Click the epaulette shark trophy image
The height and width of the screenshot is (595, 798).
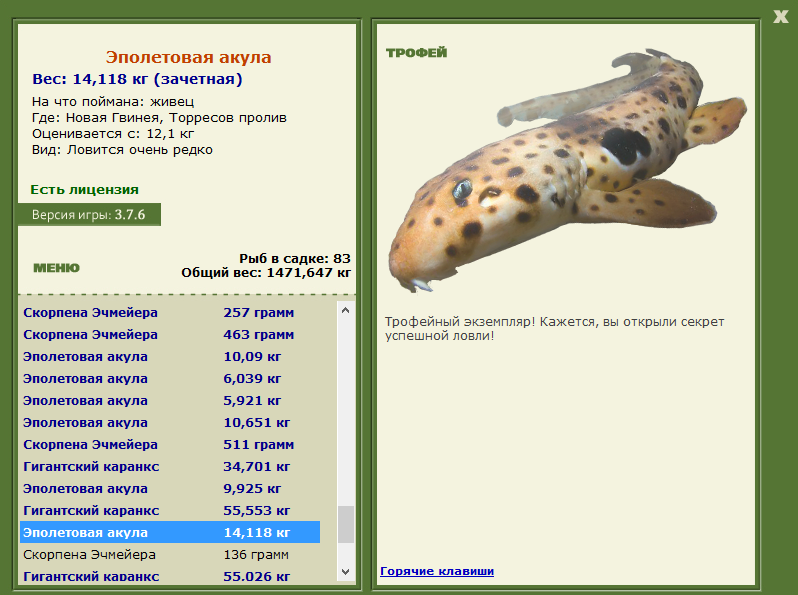[x=567, y=171]
